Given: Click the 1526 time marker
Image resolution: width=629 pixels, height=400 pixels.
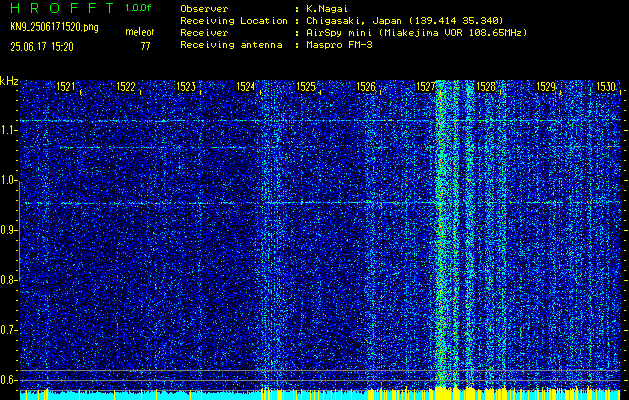Looking at the screenshot, I should click(x=366, y=87).
